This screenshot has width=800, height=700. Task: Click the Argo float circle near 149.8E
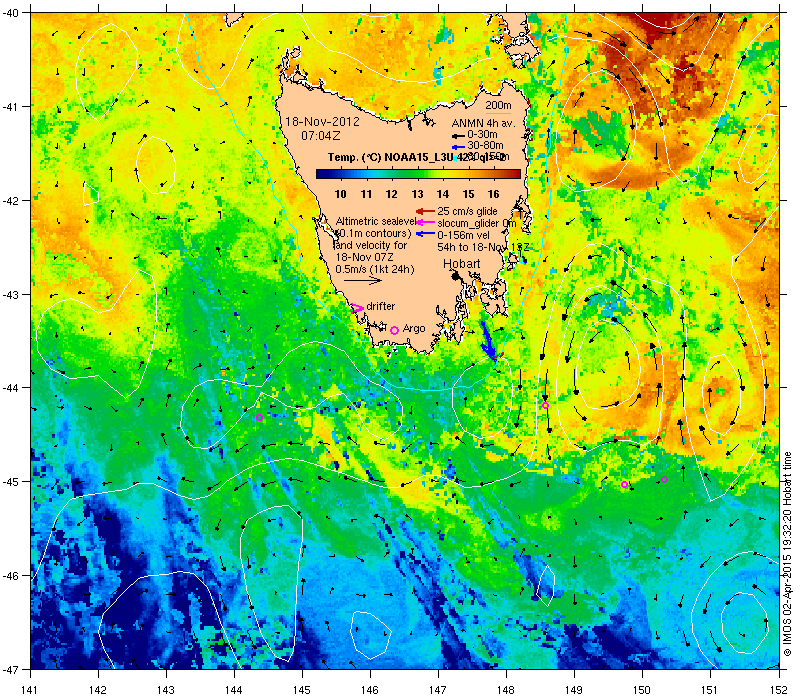(624, 484)
